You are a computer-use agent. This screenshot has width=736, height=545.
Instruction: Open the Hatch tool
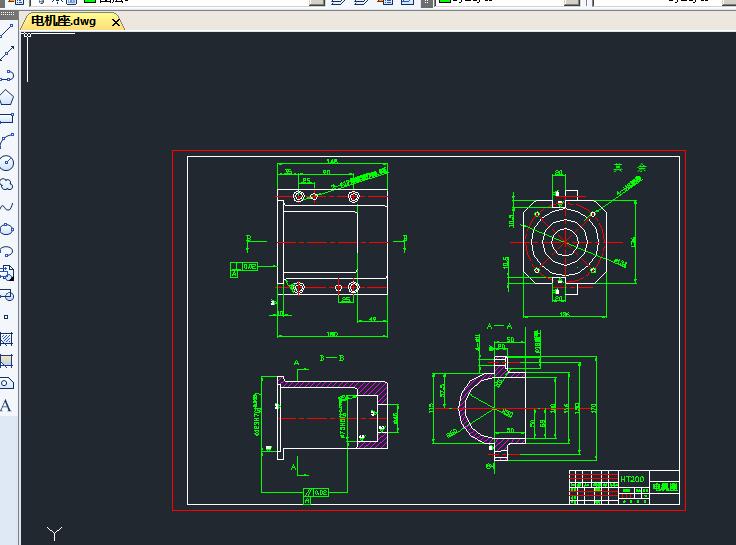coord(7,339)
